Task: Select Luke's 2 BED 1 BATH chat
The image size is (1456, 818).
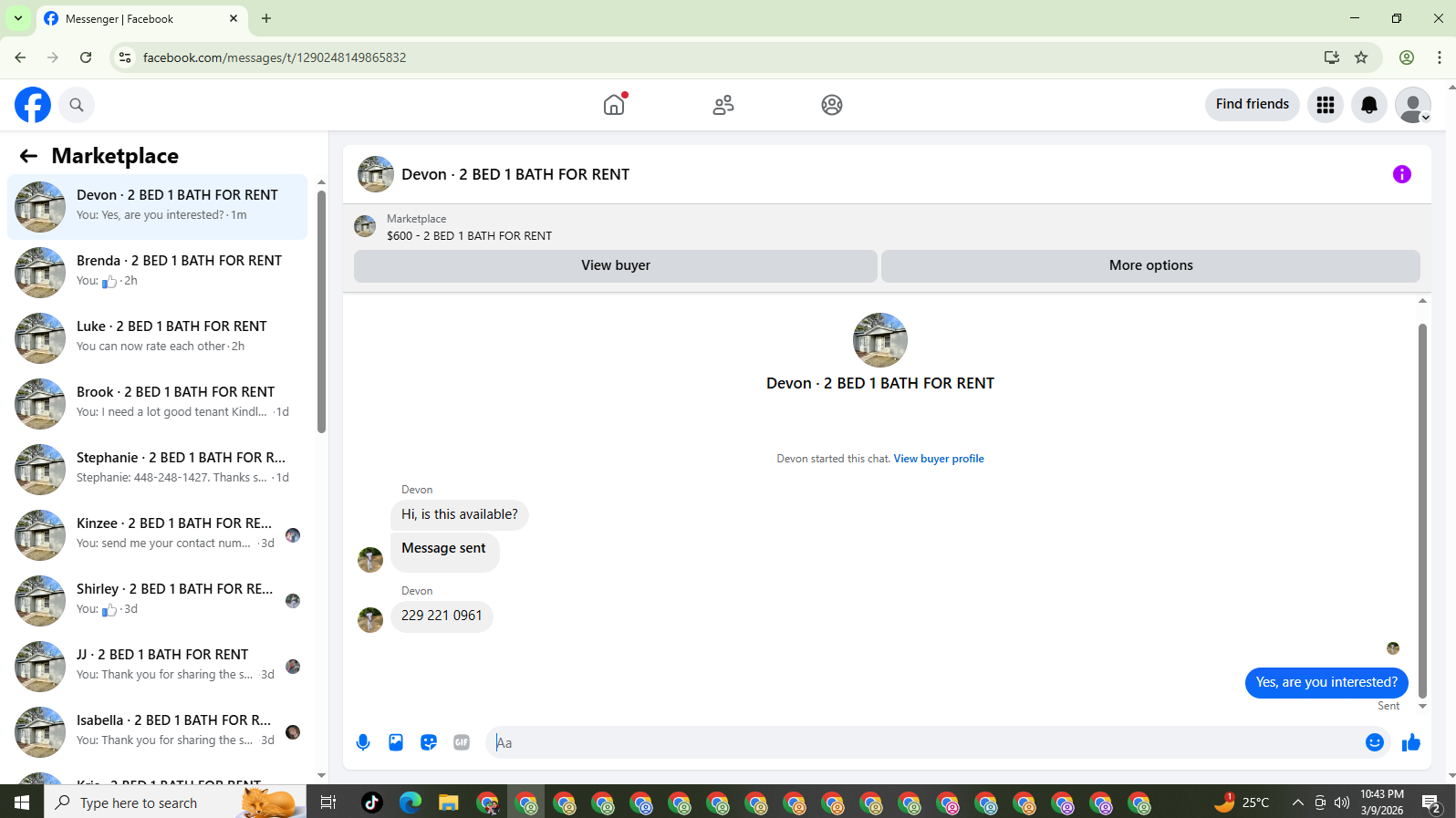Action: click(x=157, y=338)
